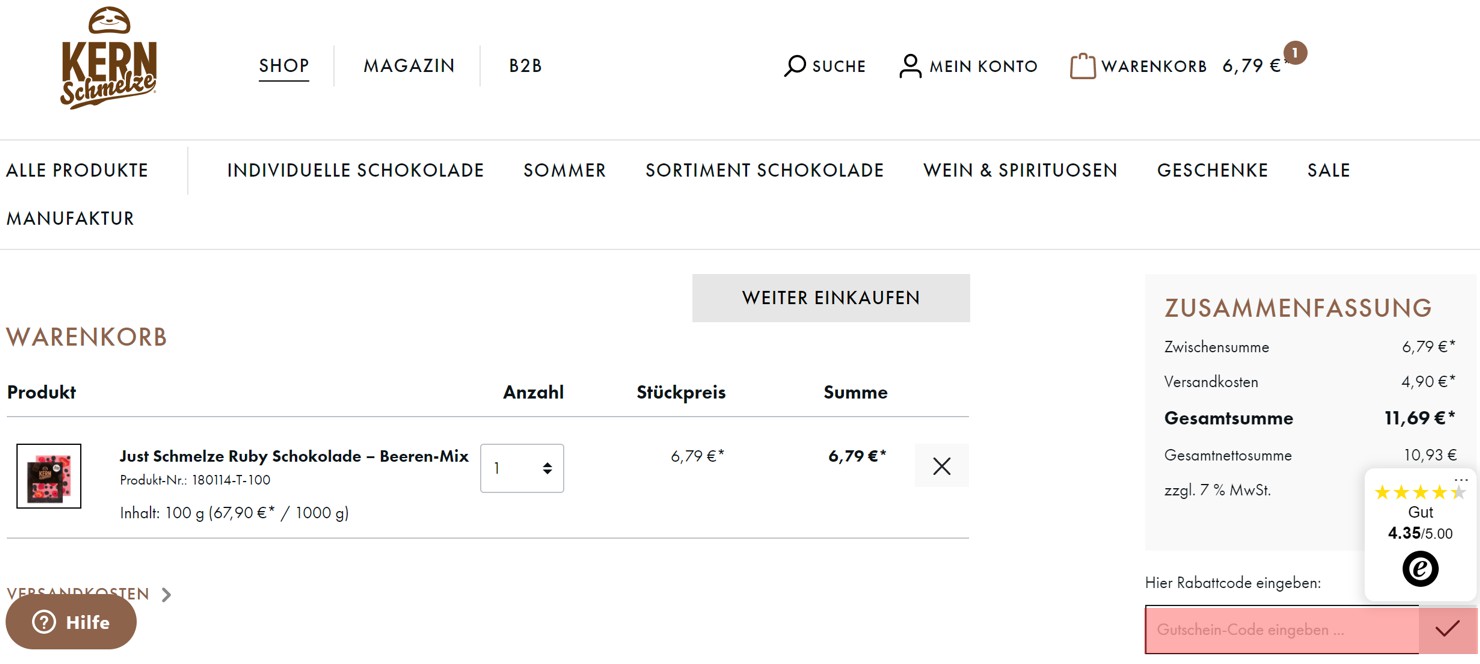Click the cart item count badge

(1295, 53)
